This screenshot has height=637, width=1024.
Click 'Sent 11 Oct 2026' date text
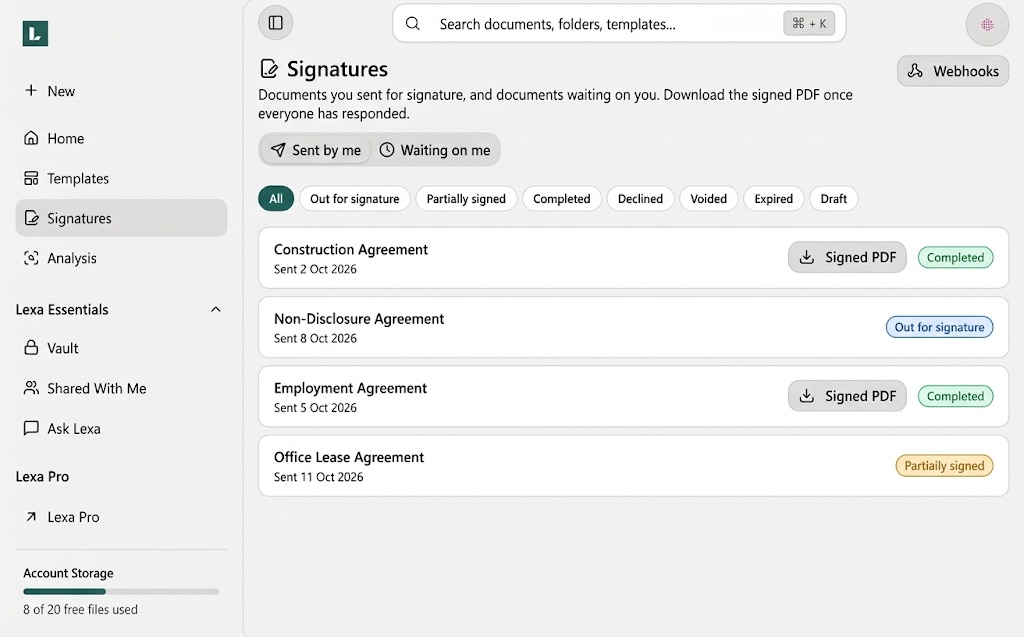point(318,476)
